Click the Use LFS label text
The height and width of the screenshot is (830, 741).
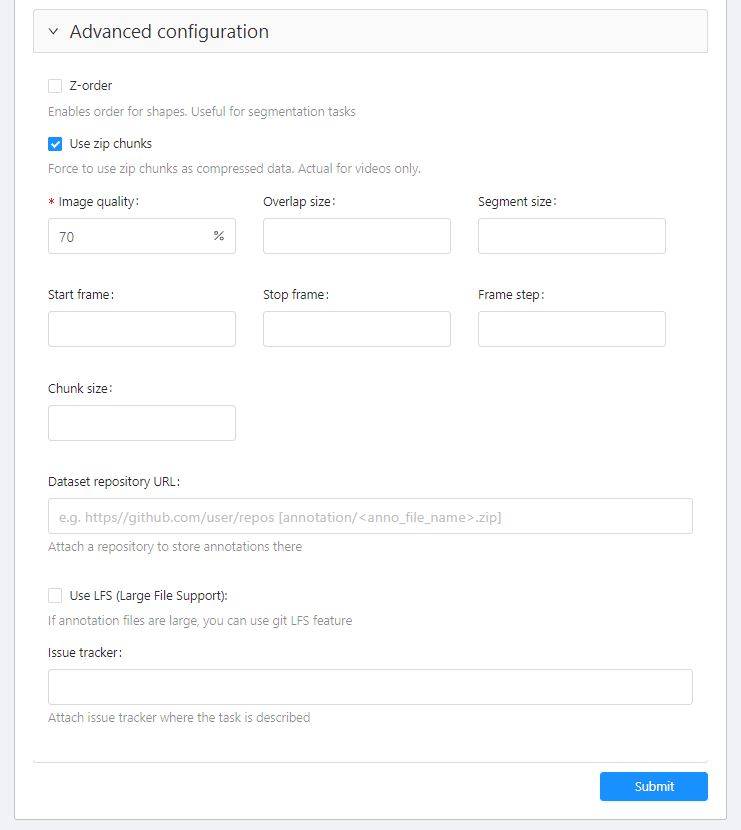pyautogui.click(x=149, y=596)
